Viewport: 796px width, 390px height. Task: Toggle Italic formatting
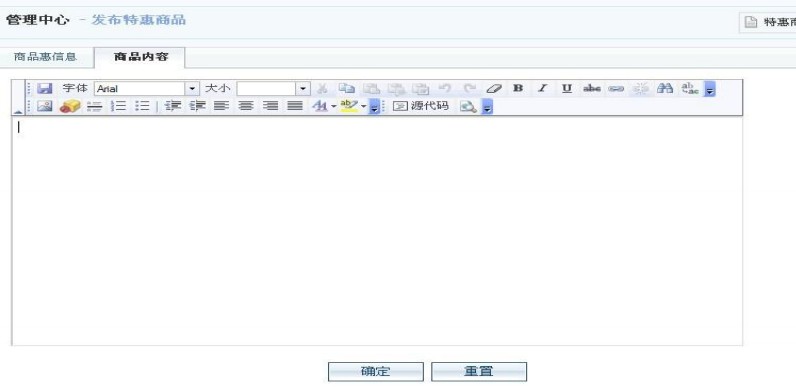(x=542, y=88)
